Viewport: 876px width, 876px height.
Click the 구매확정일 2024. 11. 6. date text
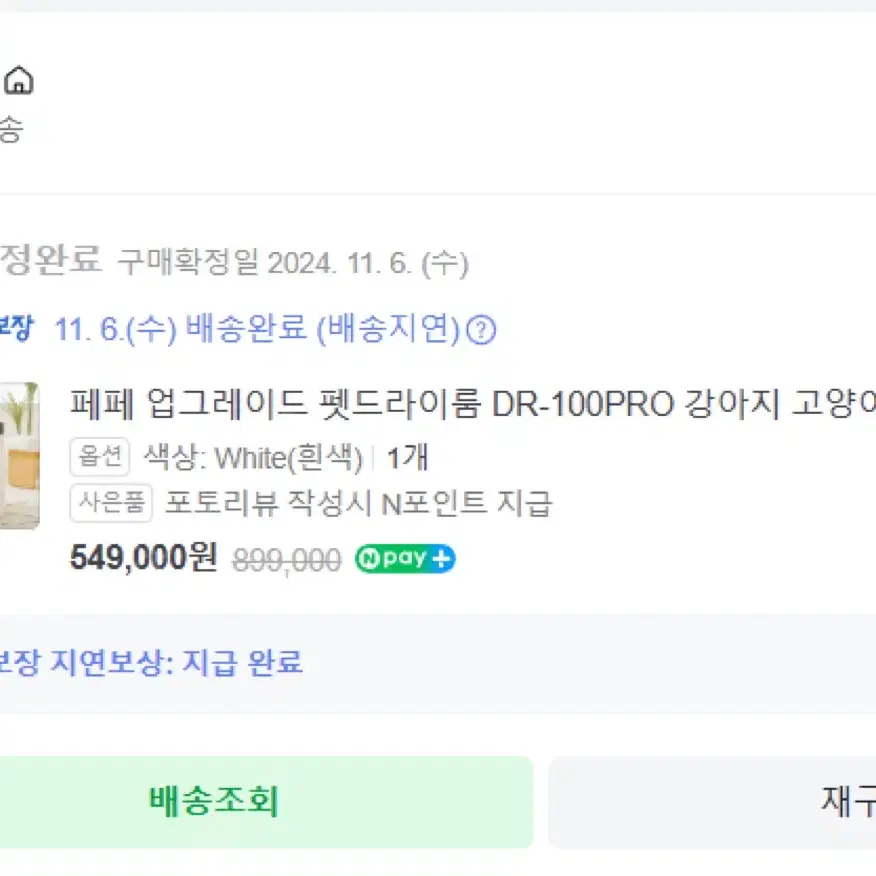[293, 262]
